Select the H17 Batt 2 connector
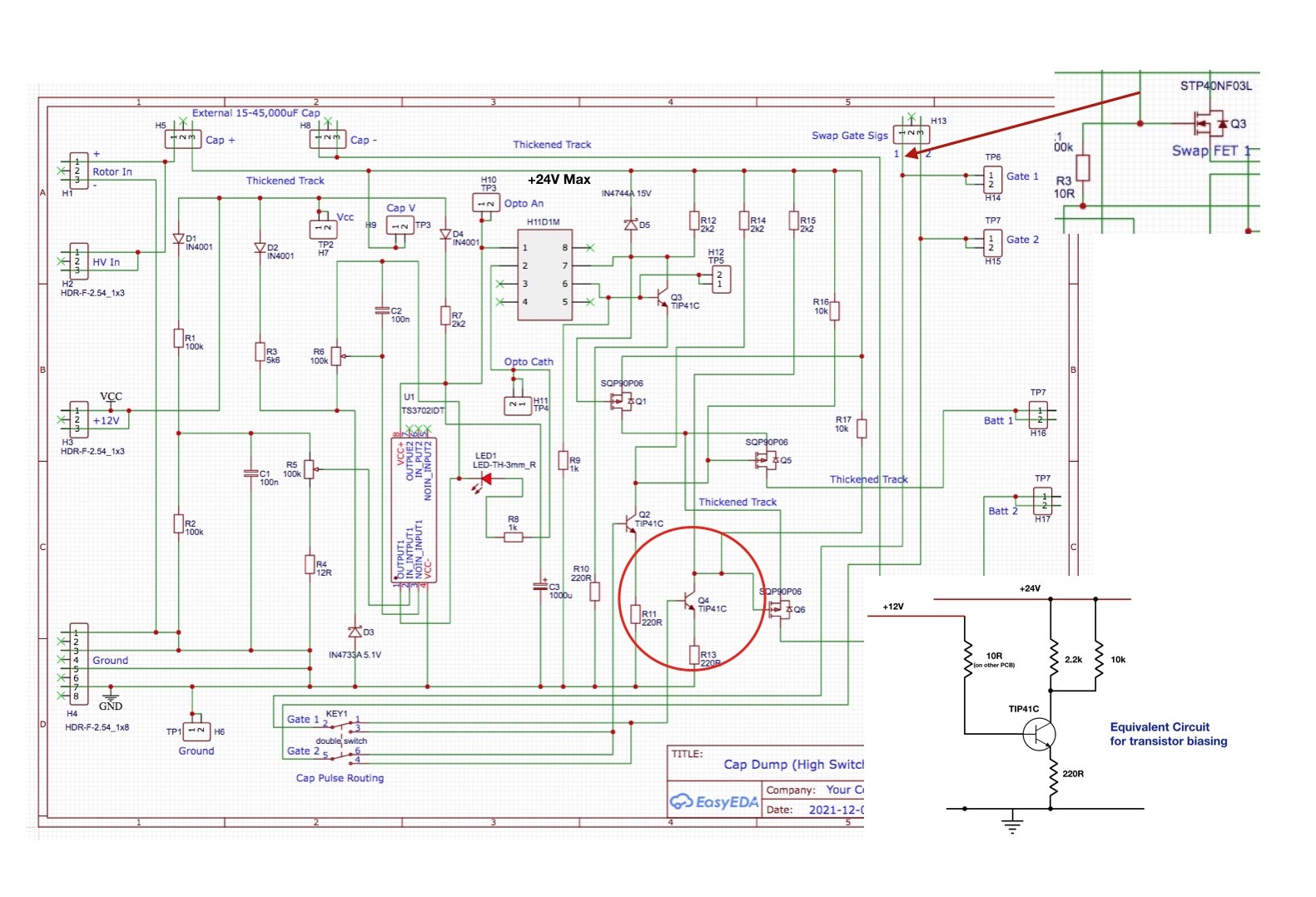The height and width of the screenshot is (897, 1316). click(1042, 501)
